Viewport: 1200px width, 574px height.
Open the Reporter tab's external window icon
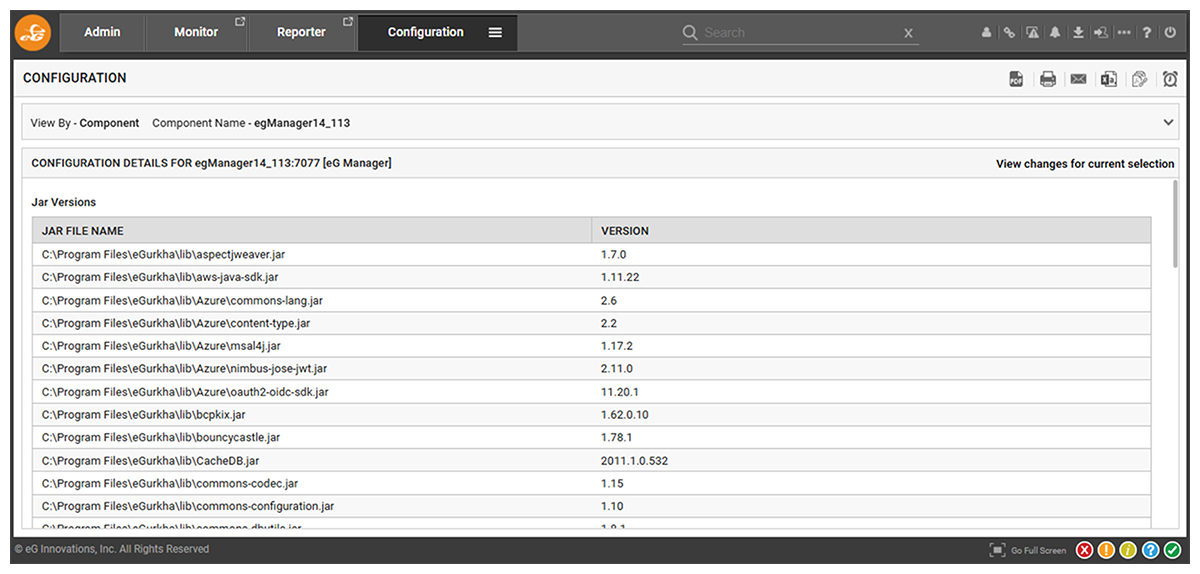point(348,21)
